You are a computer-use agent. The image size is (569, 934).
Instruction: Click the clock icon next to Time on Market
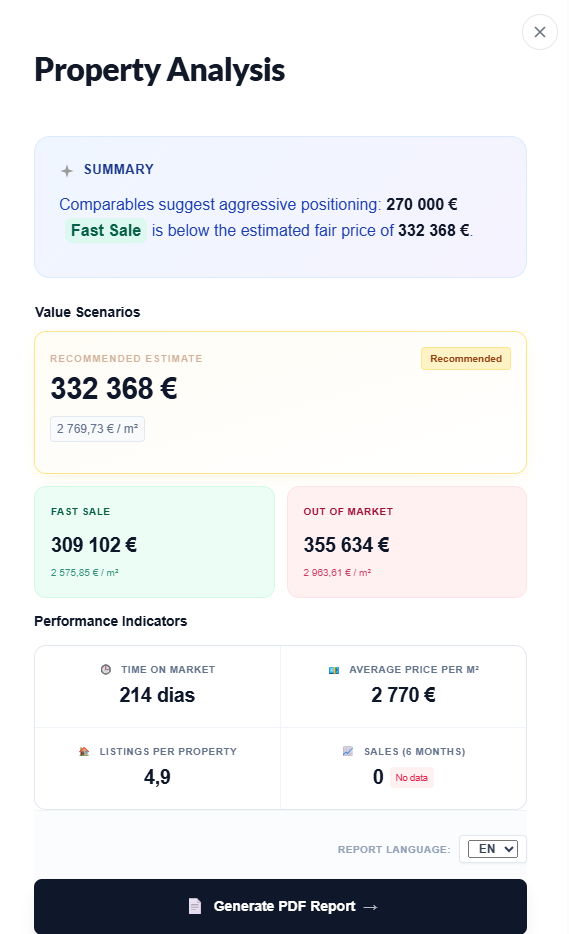click(105, 670)
